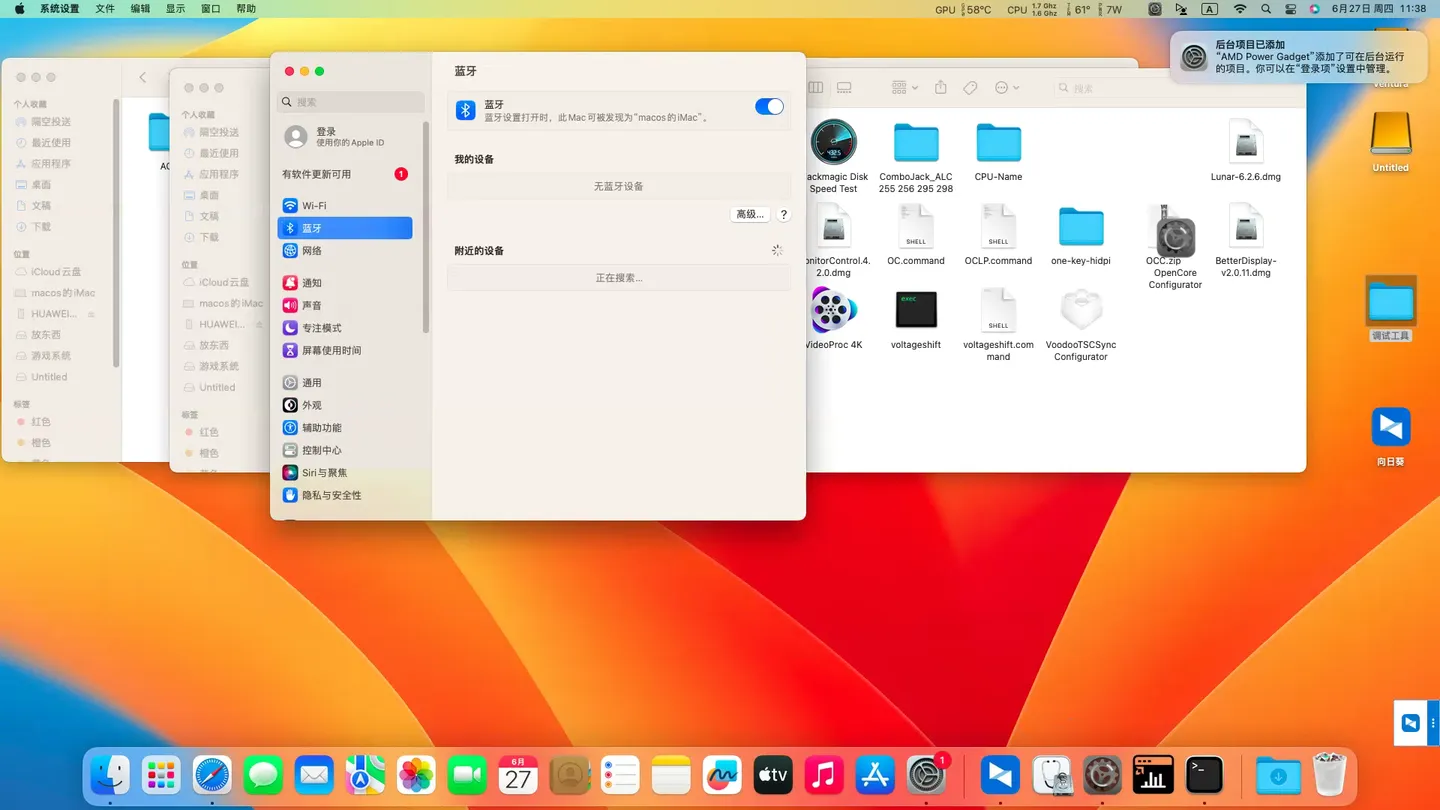Open the 编辑 menu in menu bar

(140, 9)
